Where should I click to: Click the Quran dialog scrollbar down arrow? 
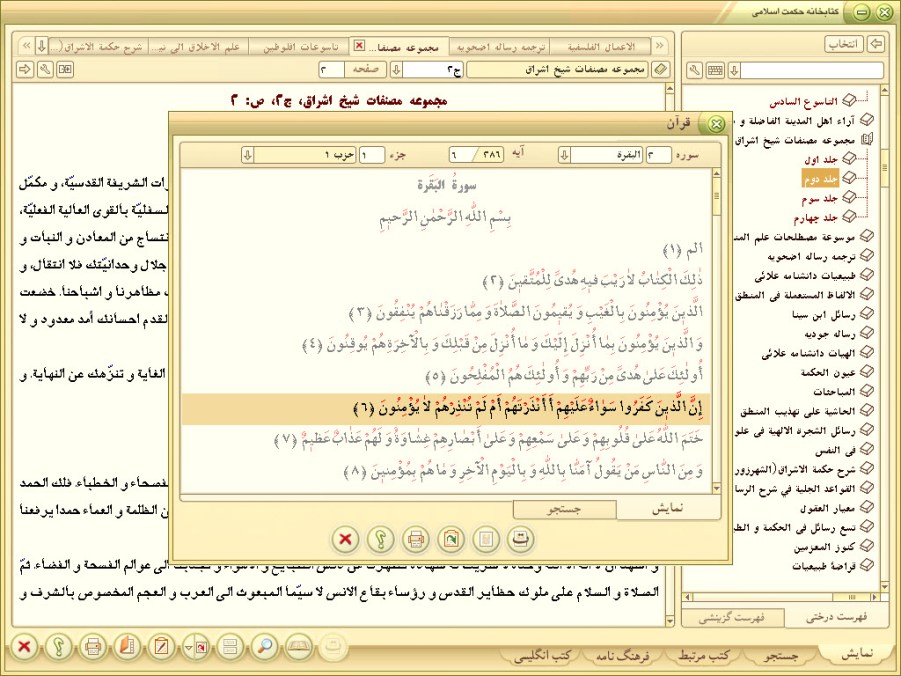point(716,489)
